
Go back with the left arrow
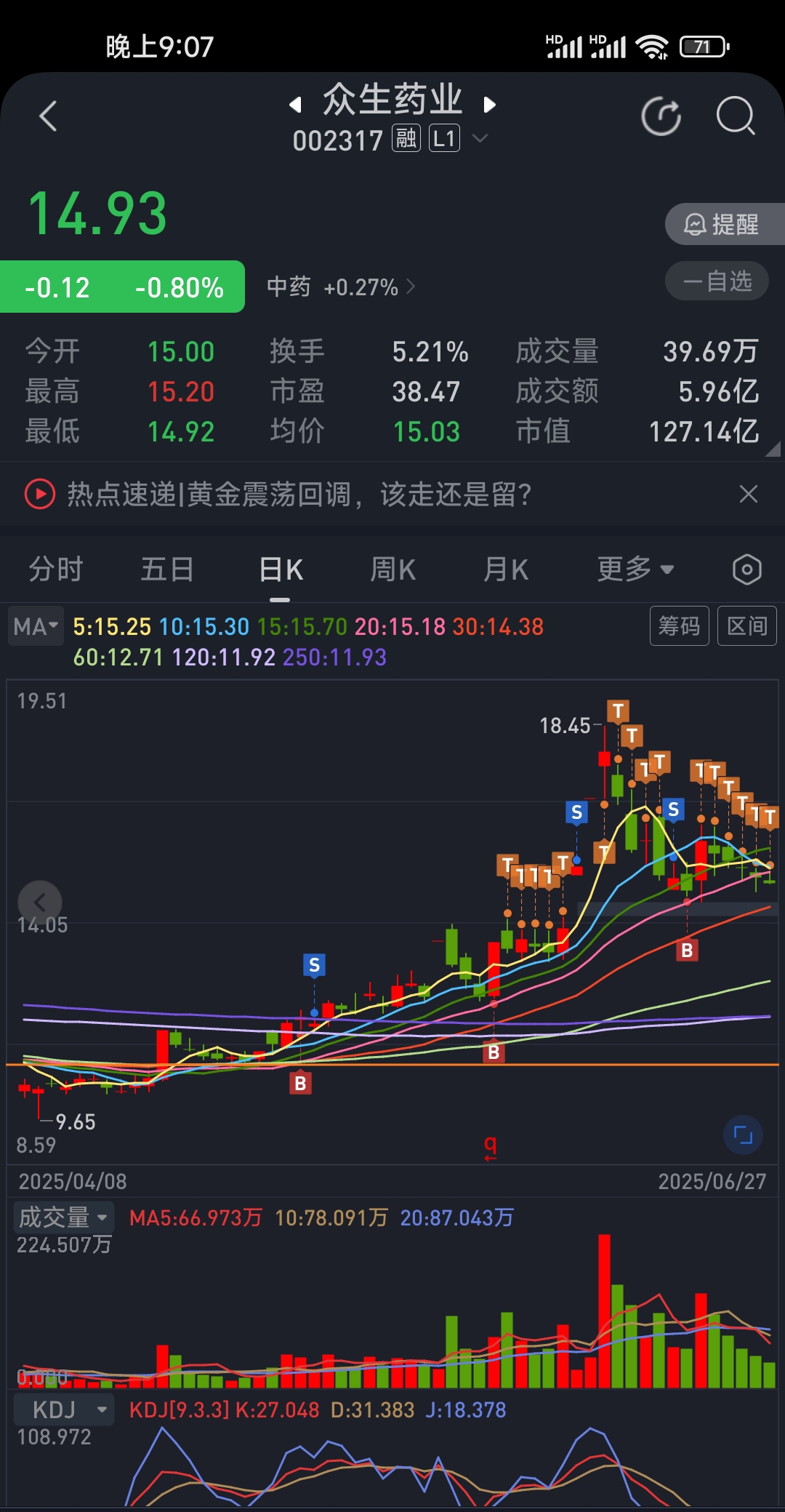(48, 116)
